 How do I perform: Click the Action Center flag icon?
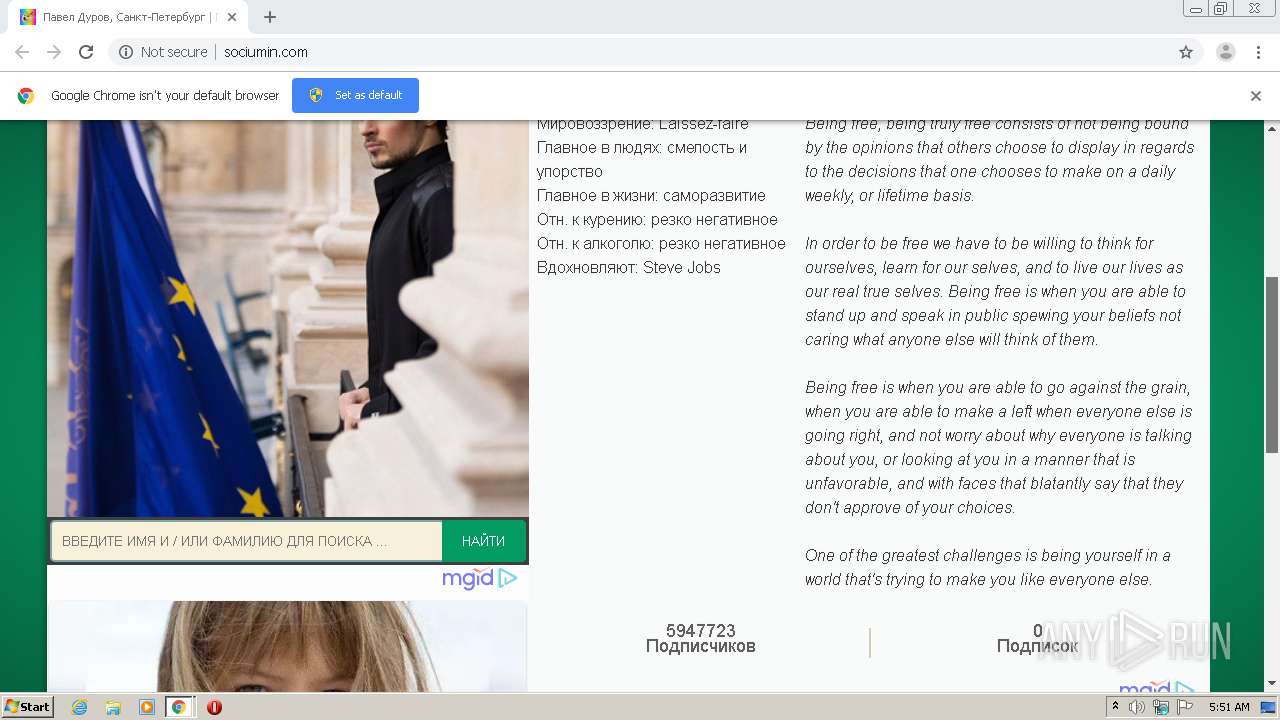[1185, 707]
